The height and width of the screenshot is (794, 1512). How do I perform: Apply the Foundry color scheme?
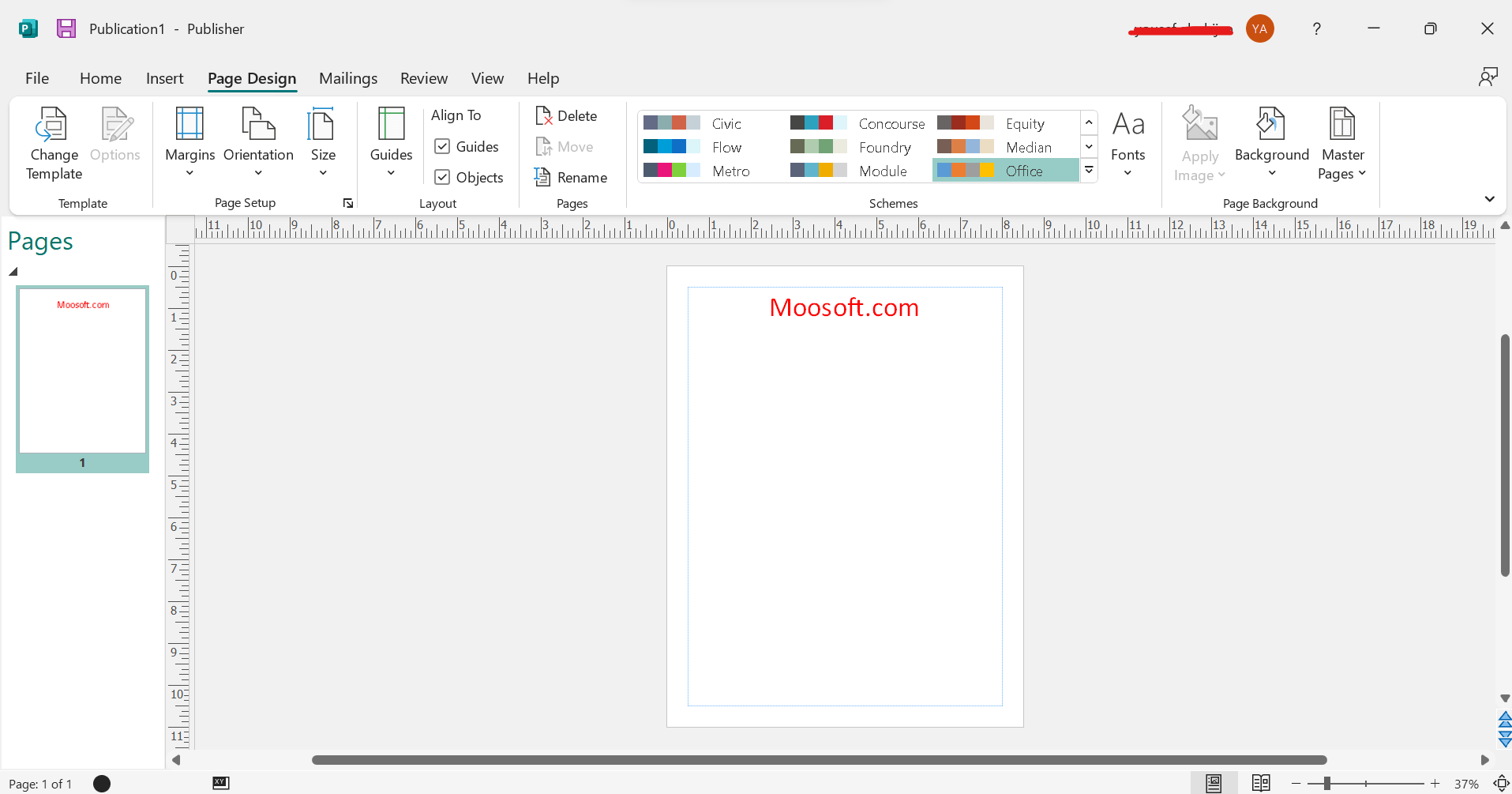point(859,147)
